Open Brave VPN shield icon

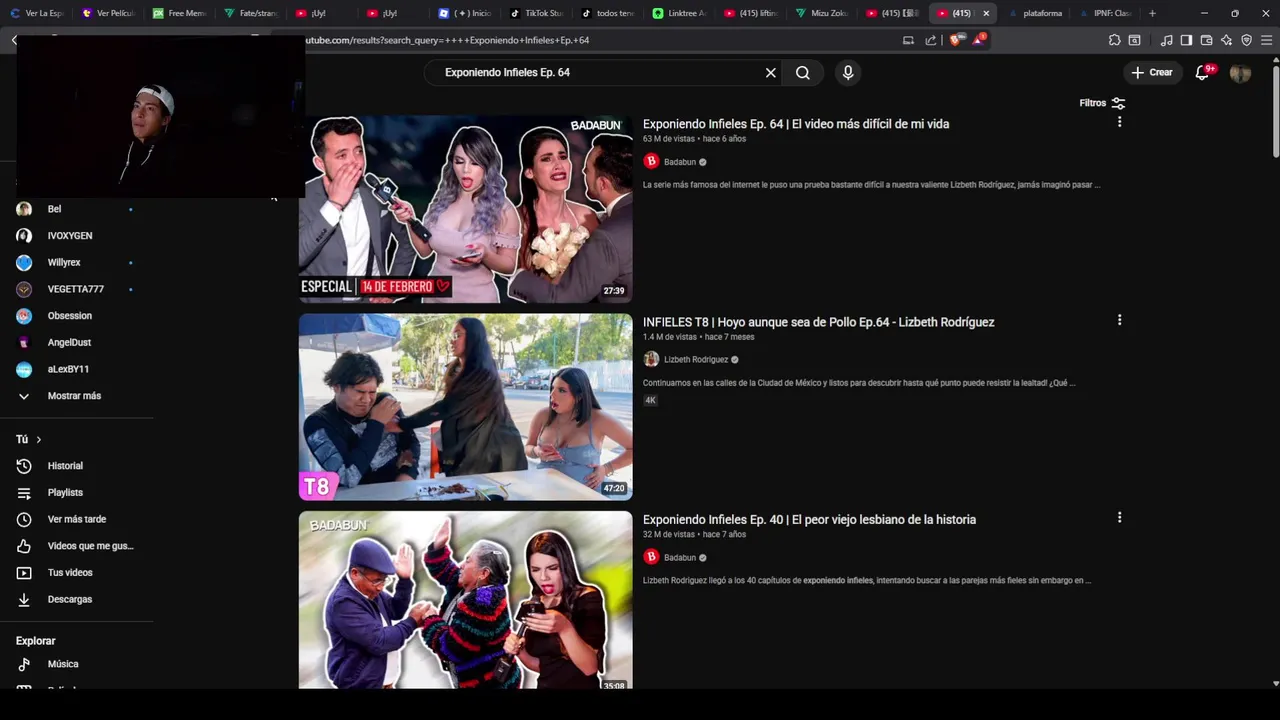1246,40
